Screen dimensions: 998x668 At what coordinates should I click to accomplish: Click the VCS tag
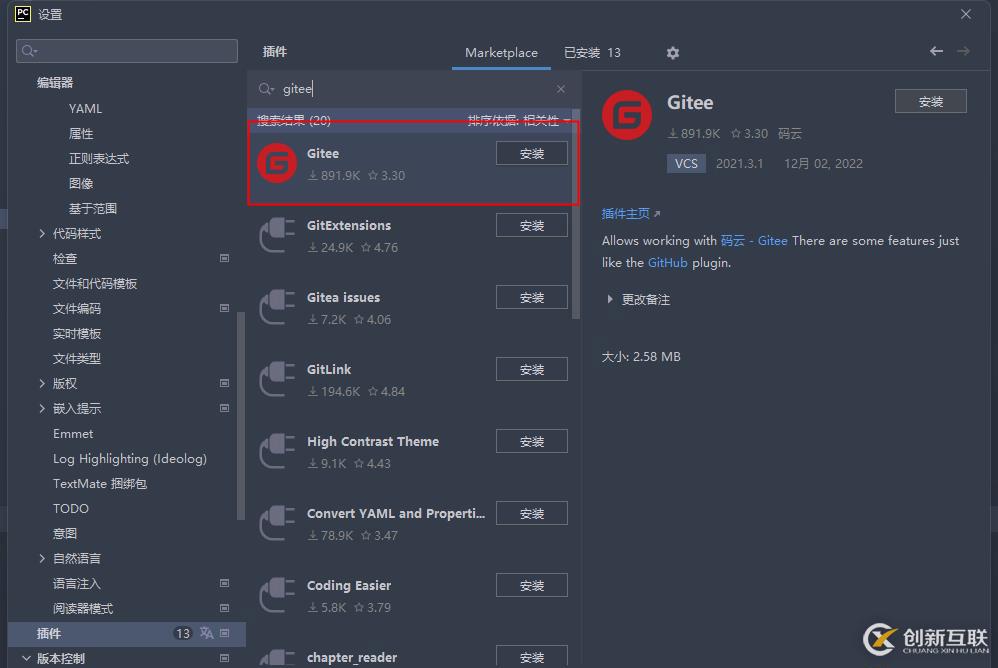[686, 164]
